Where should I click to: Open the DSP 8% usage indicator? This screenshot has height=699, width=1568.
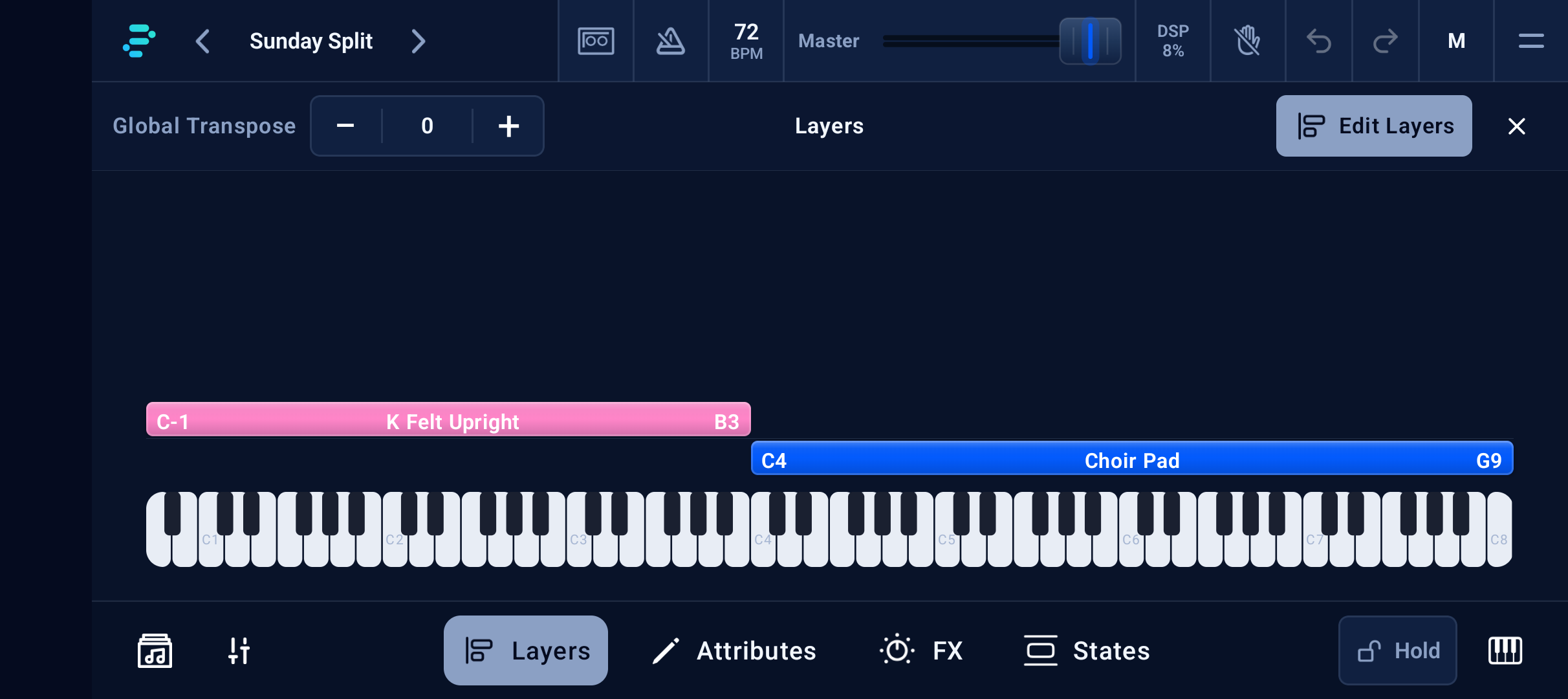click(1173, 41)
